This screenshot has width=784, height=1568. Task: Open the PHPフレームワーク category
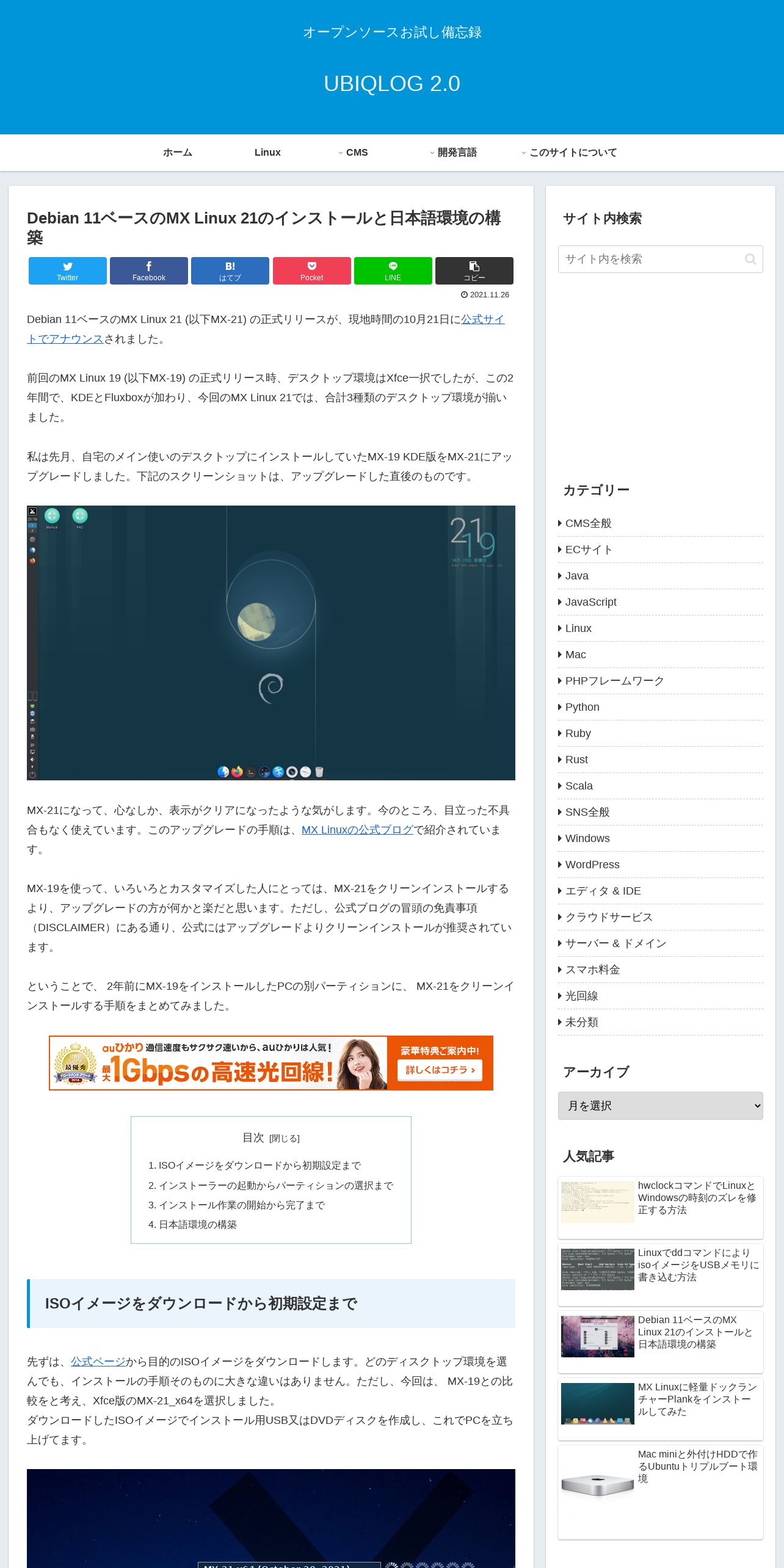coord(661,681)
